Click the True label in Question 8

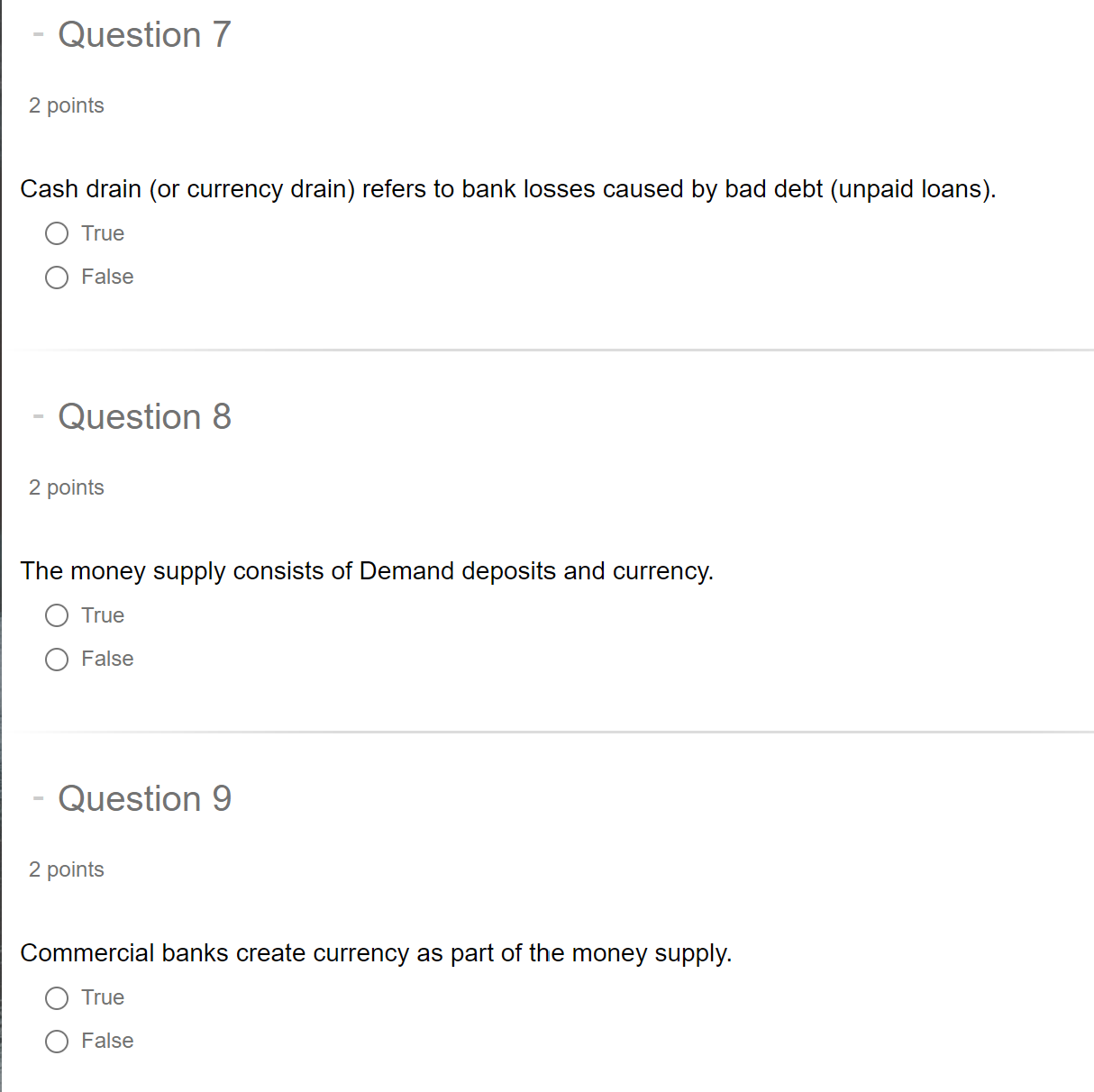click(103, 615)
